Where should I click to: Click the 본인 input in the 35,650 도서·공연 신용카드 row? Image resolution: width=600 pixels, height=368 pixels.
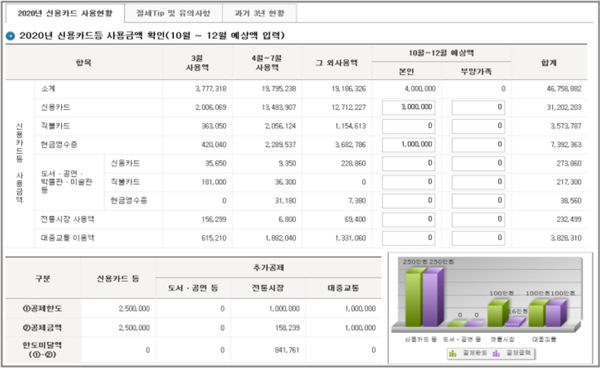[x=408, y=164]
